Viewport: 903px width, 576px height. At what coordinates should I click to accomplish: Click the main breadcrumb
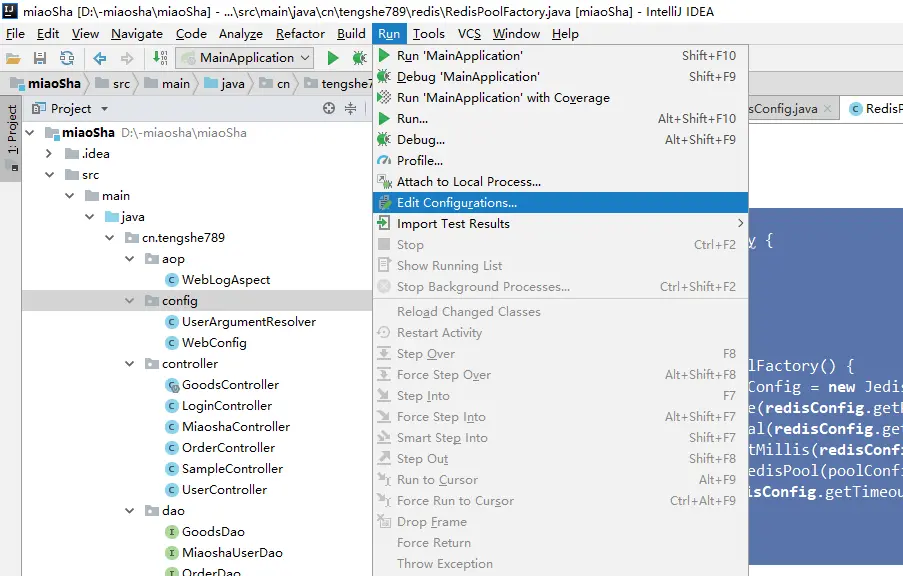167,84
